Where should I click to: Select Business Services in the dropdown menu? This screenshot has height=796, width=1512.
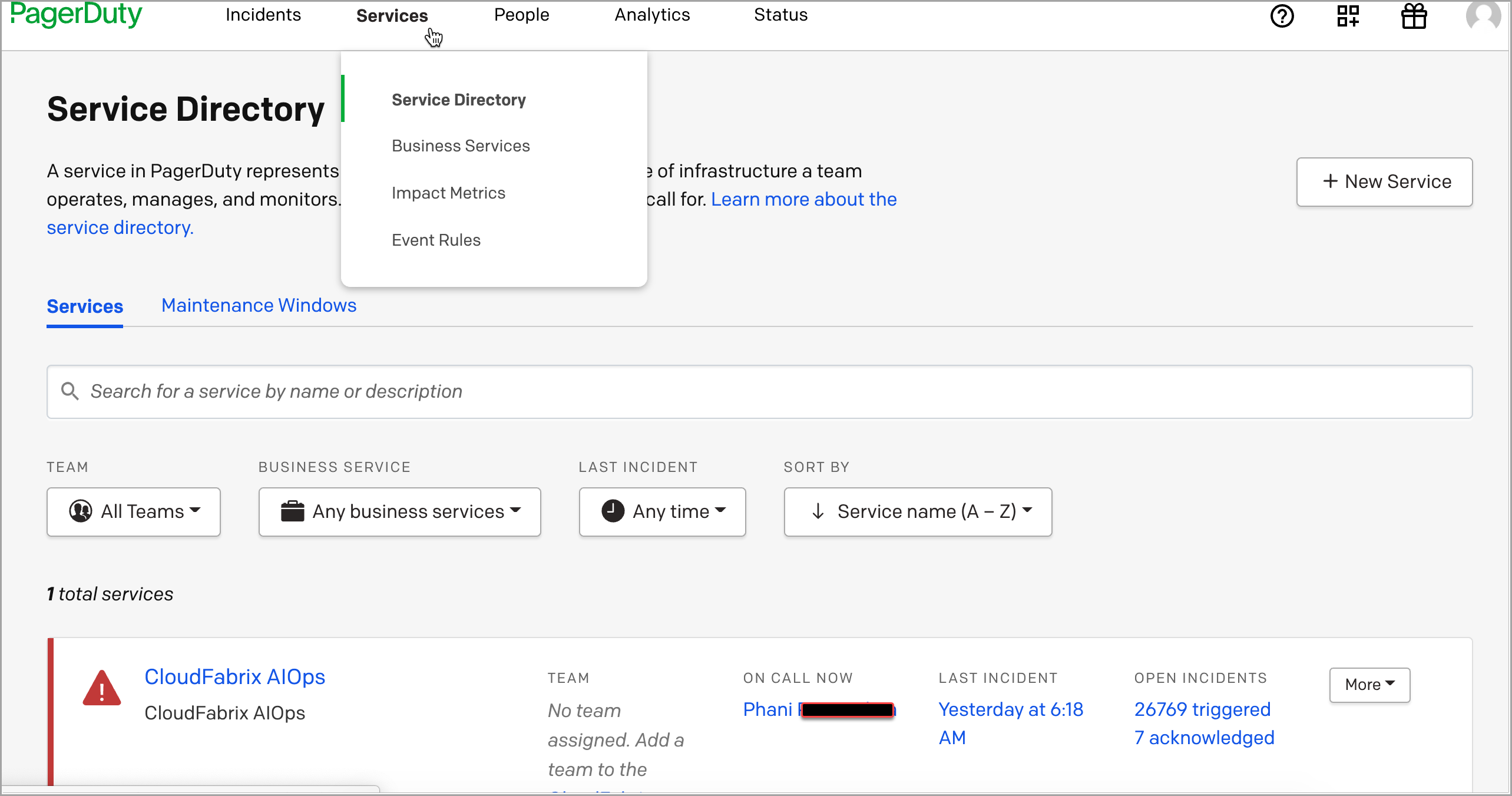(x=461, y=146)
